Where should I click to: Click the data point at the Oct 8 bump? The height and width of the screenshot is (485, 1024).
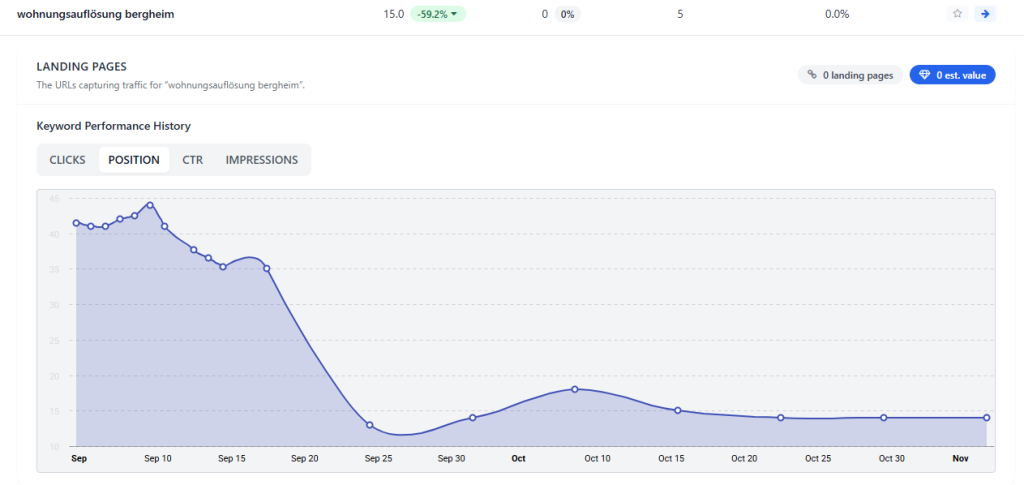575,389
